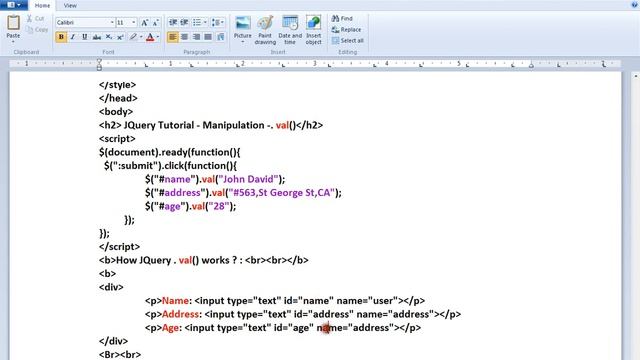
Task: Click the right indent marker on ruler
Action: pos(531,65)
